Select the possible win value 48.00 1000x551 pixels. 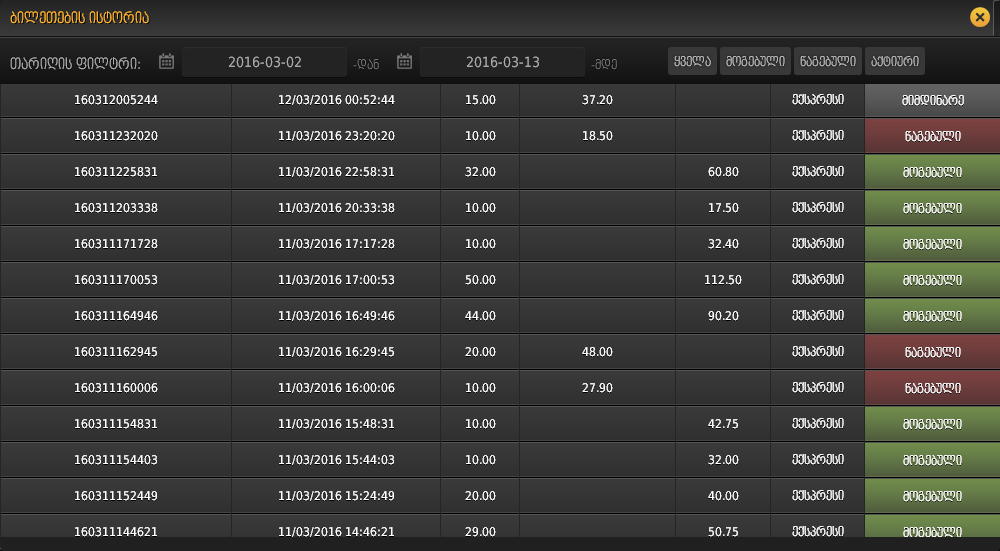point(597,352)
